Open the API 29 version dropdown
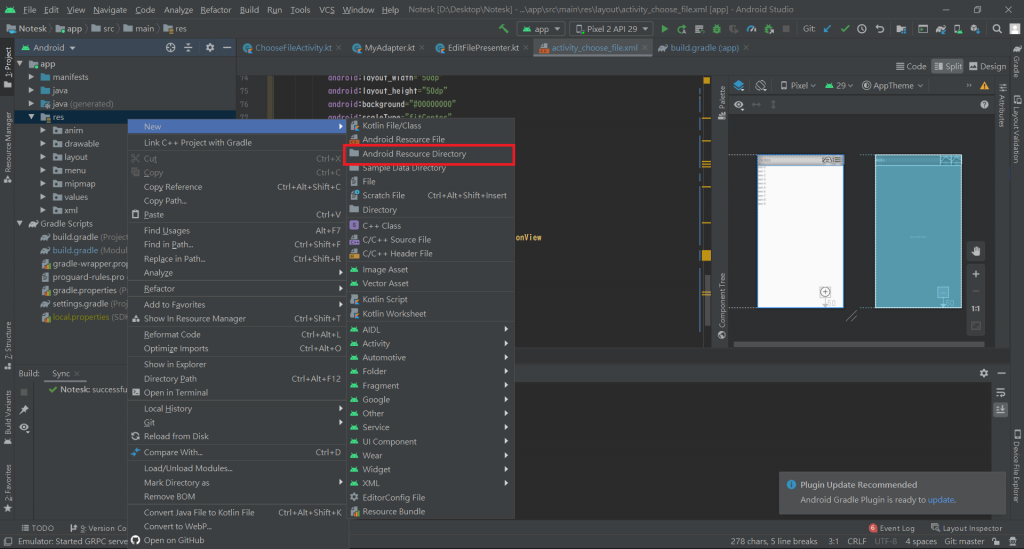Screen dimensions: 1024x549 pyautogui.click(x=839, y=86)
